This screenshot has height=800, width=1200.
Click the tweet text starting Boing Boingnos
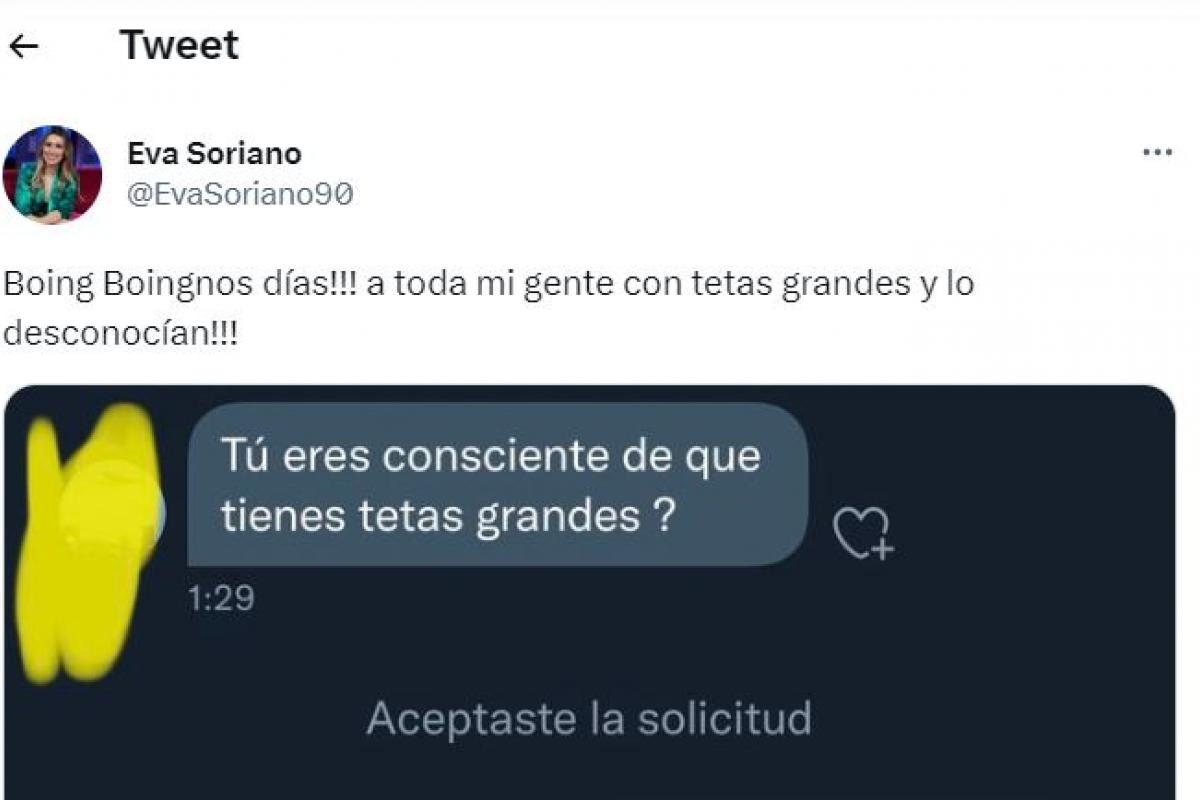click(x=489, y=308)
